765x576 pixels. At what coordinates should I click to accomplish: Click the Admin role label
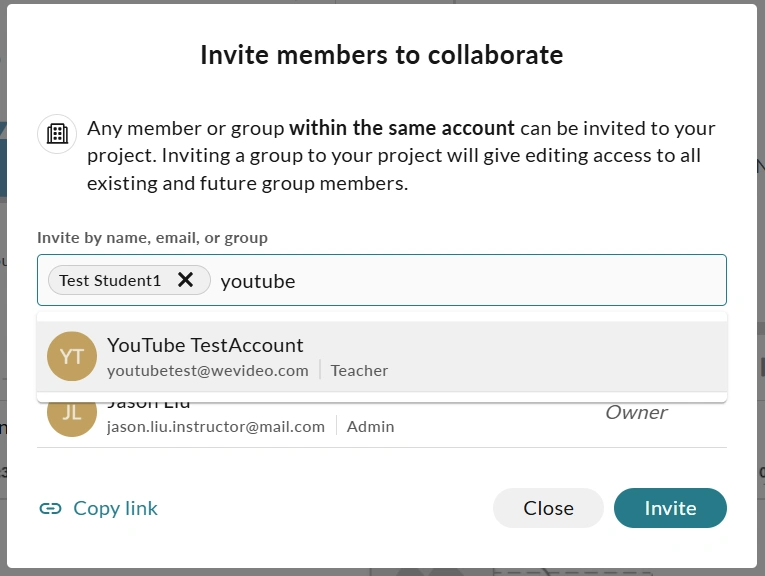click(x=370, y=427)
